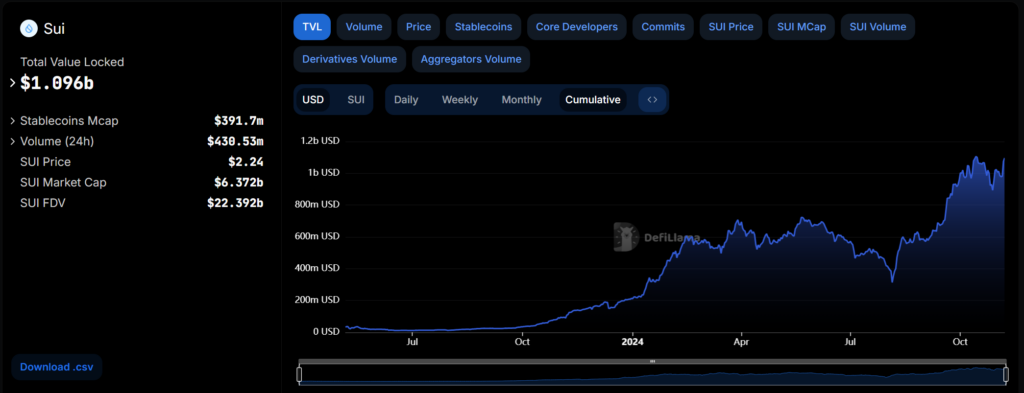Viewport: 1024px width, 393px height.
Task: Click the SUI Price label
Action: (46, 162)
